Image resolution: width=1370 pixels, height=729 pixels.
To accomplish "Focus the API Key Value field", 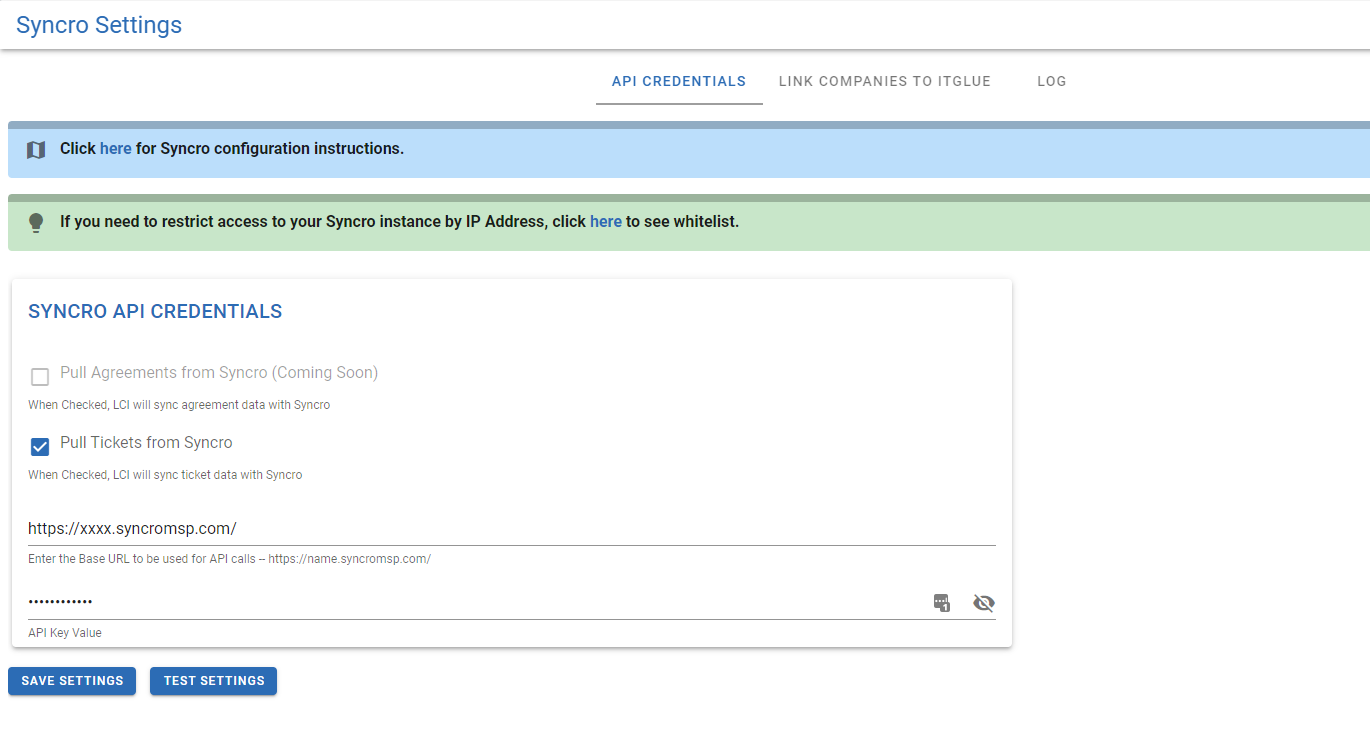I will click(470, 602).
